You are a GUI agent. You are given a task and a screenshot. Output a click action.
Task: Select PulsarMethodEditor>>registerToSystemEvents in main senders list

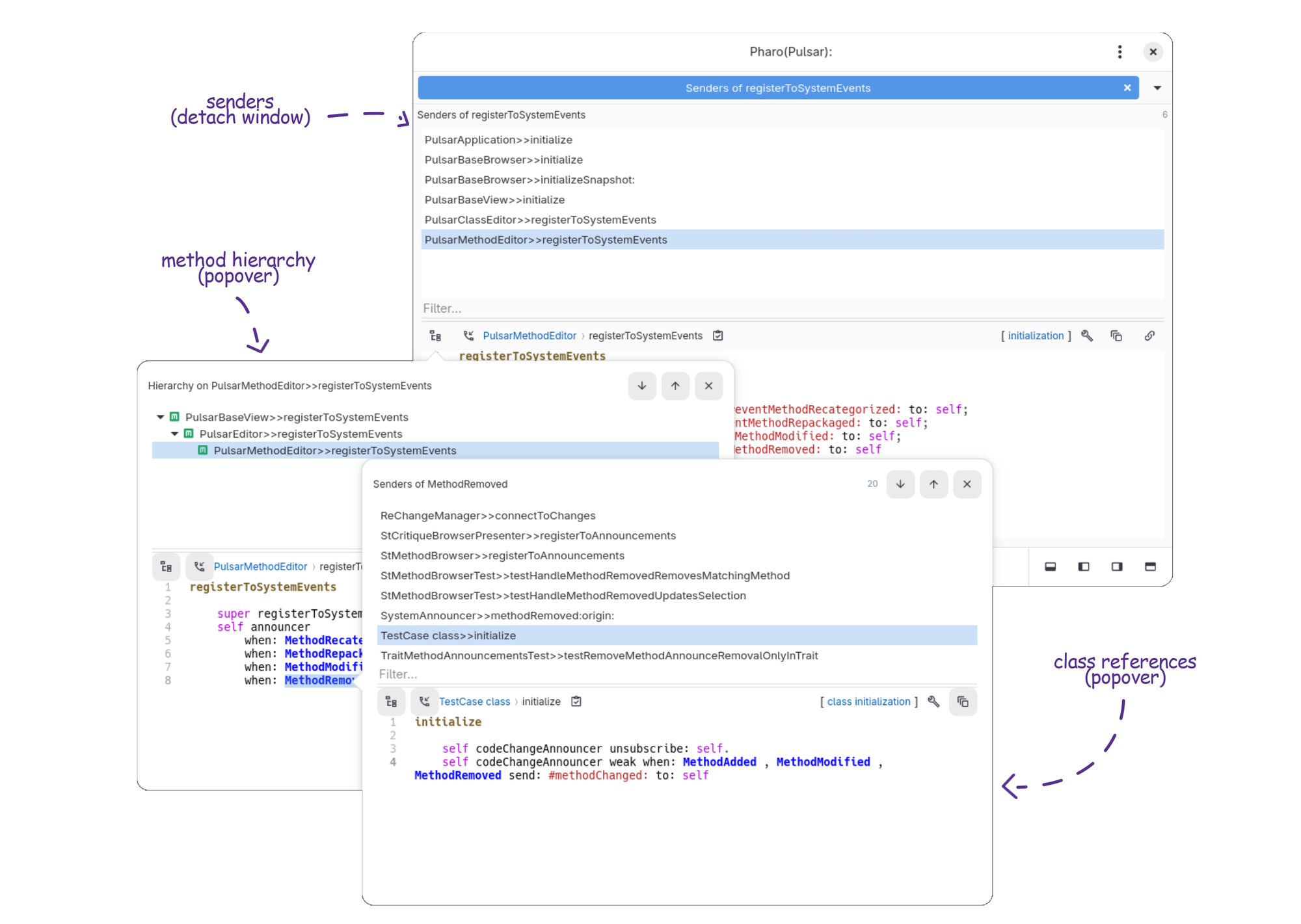792,240
